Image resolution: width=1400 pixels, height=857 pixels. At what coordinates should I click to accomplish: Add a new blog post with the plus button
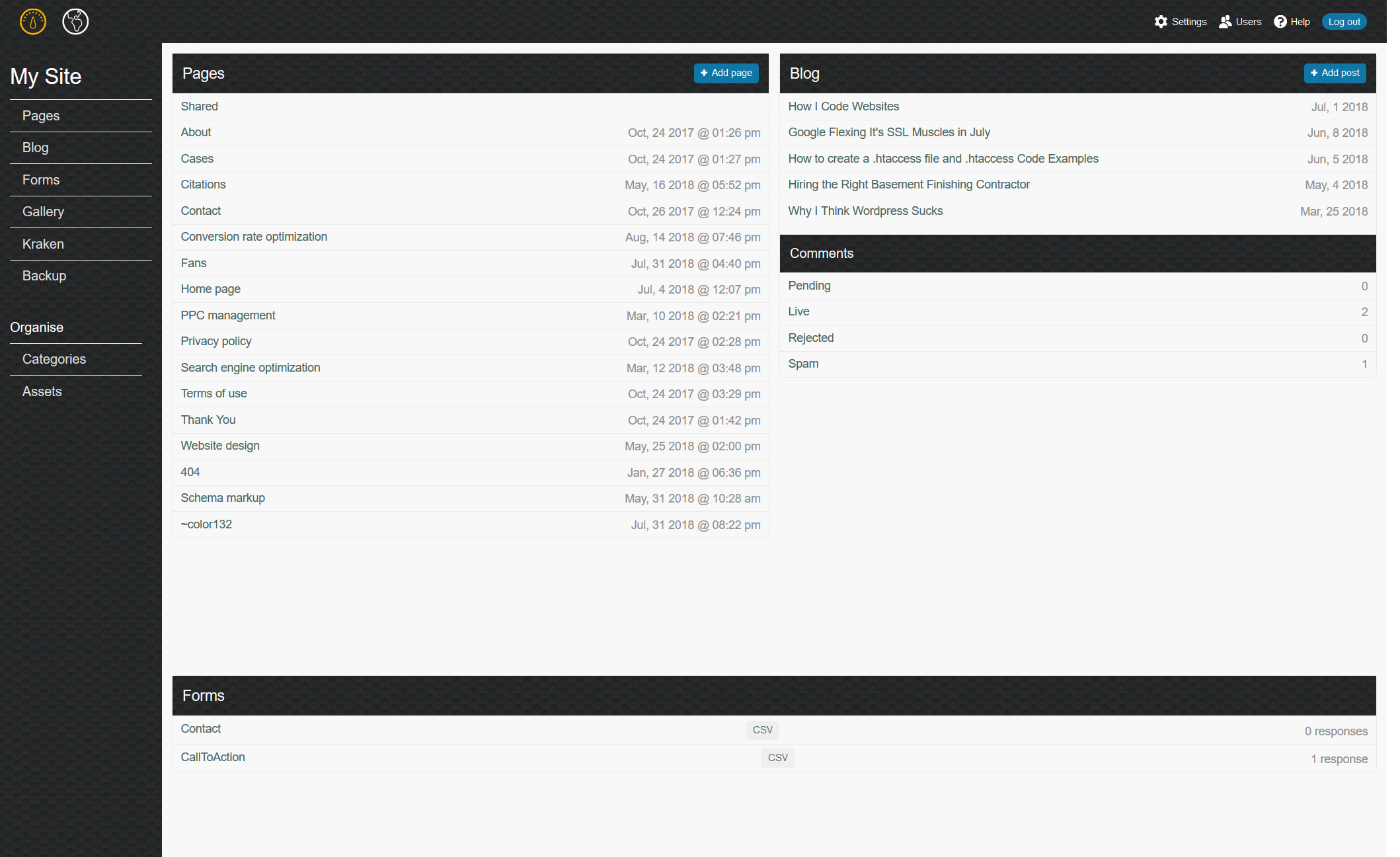pos(1335,73)
